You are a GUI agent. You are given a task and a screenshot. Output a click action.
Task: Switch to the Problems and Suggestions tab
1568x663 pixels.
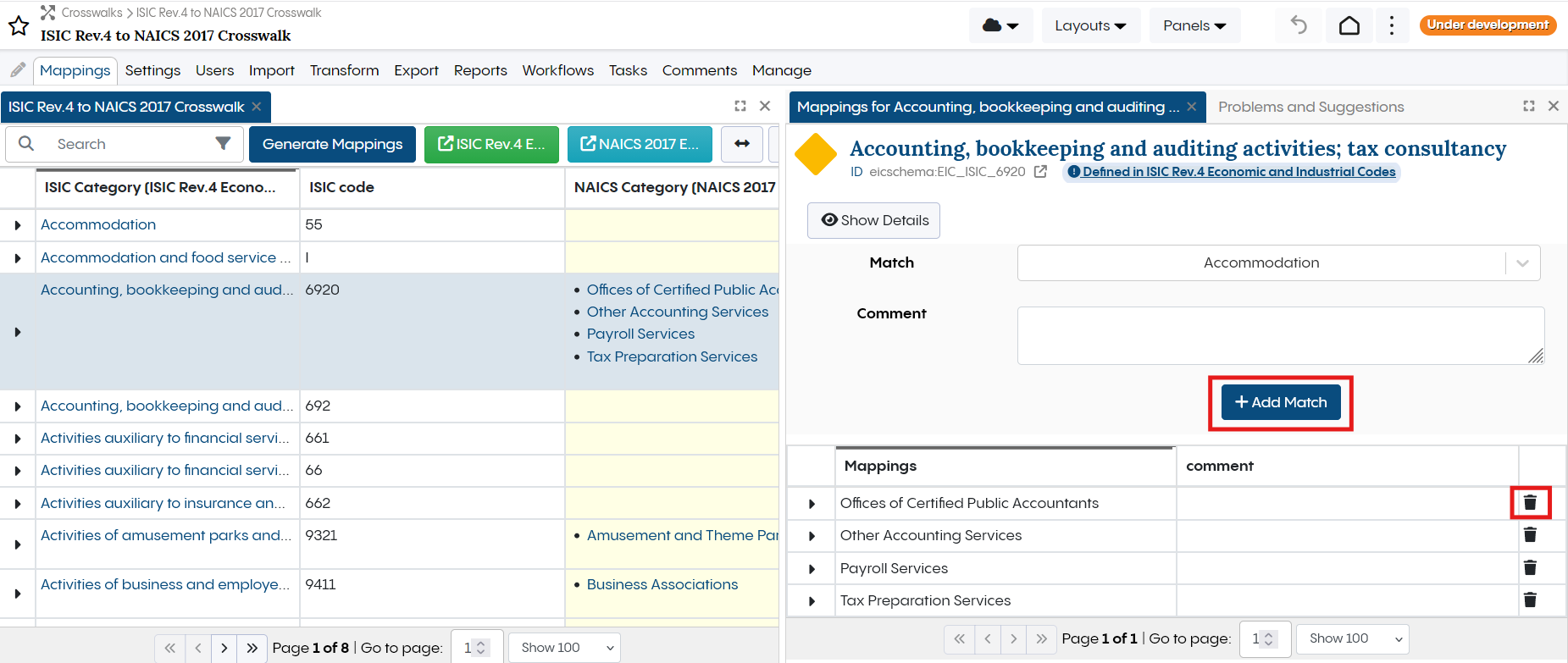pyautogui.click(x=1310, y=107)
